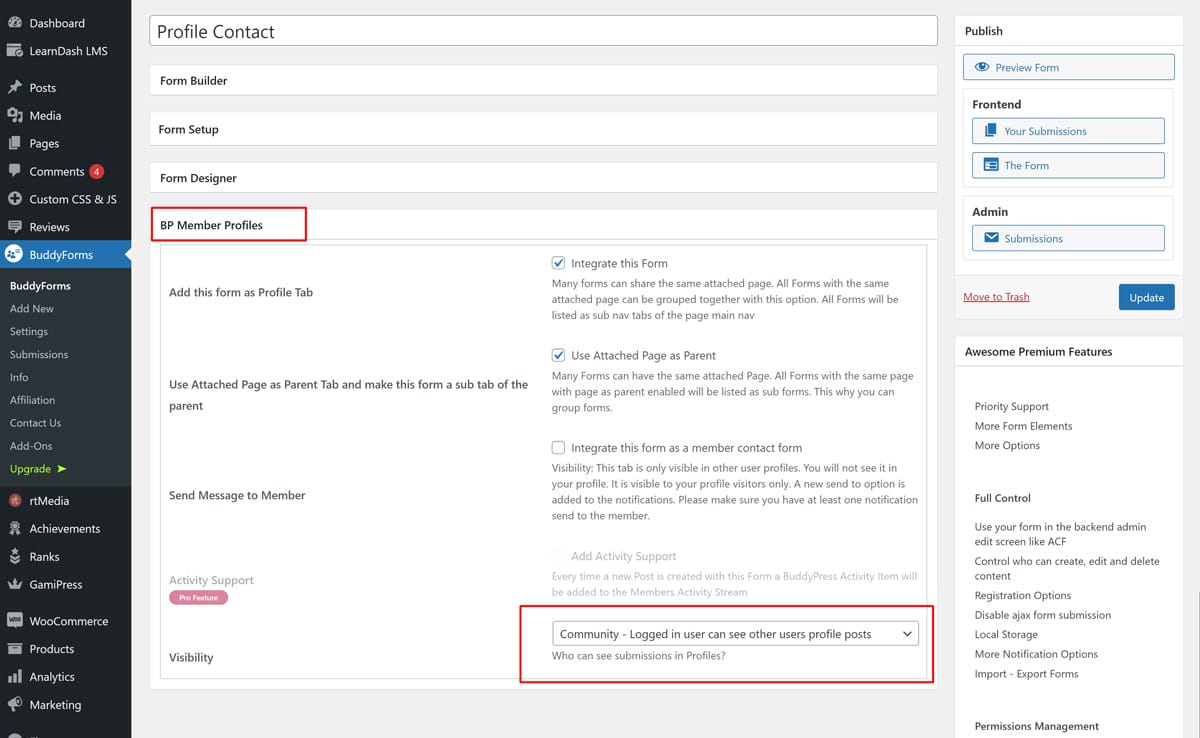The width and height of the screenshot is (1200, 738).
Task: Open the Media library icon
Action: pos(15,116)
